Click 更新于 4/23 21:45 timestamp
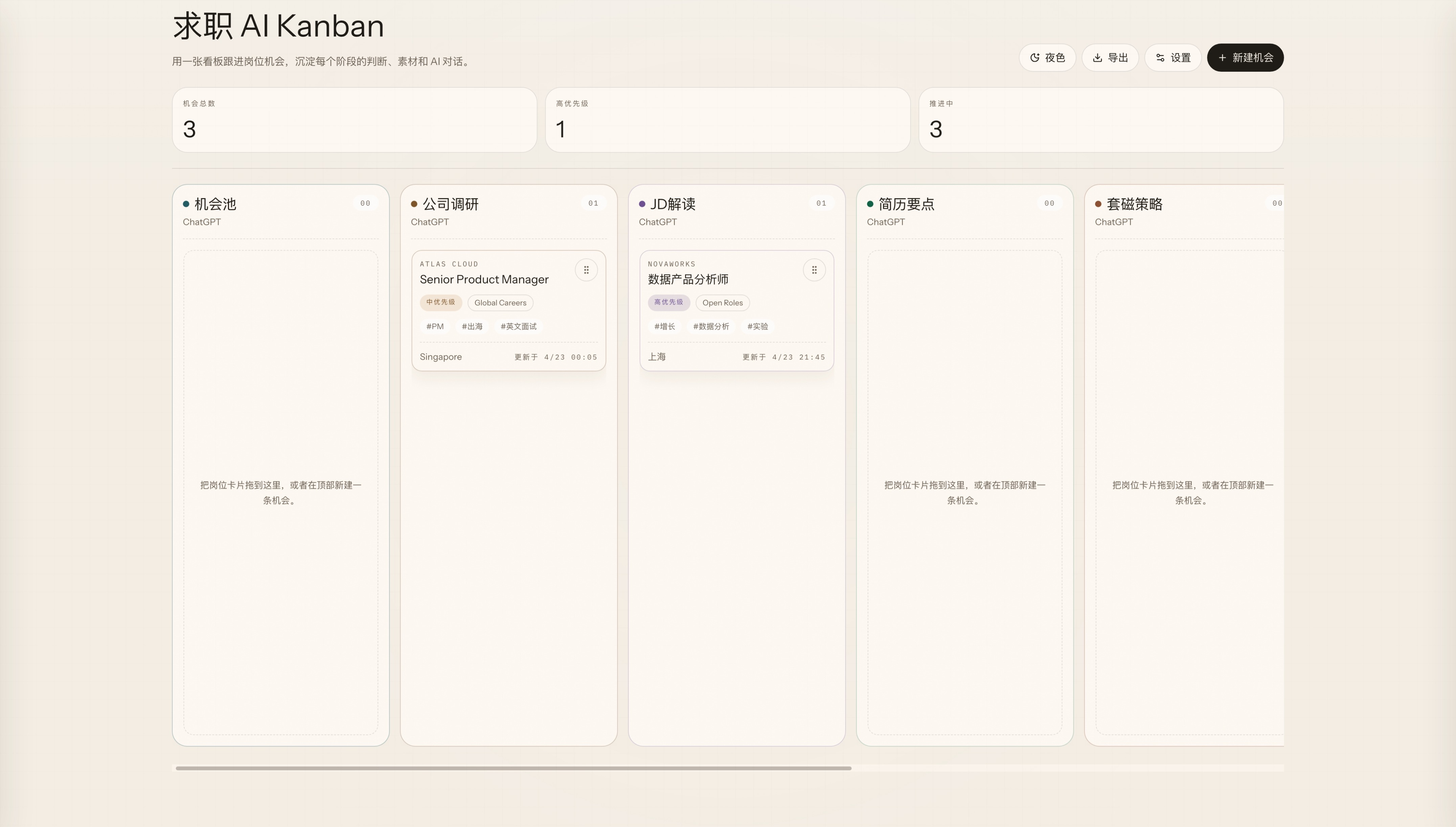Screen dimensions: 1456x827 [784, 357]
